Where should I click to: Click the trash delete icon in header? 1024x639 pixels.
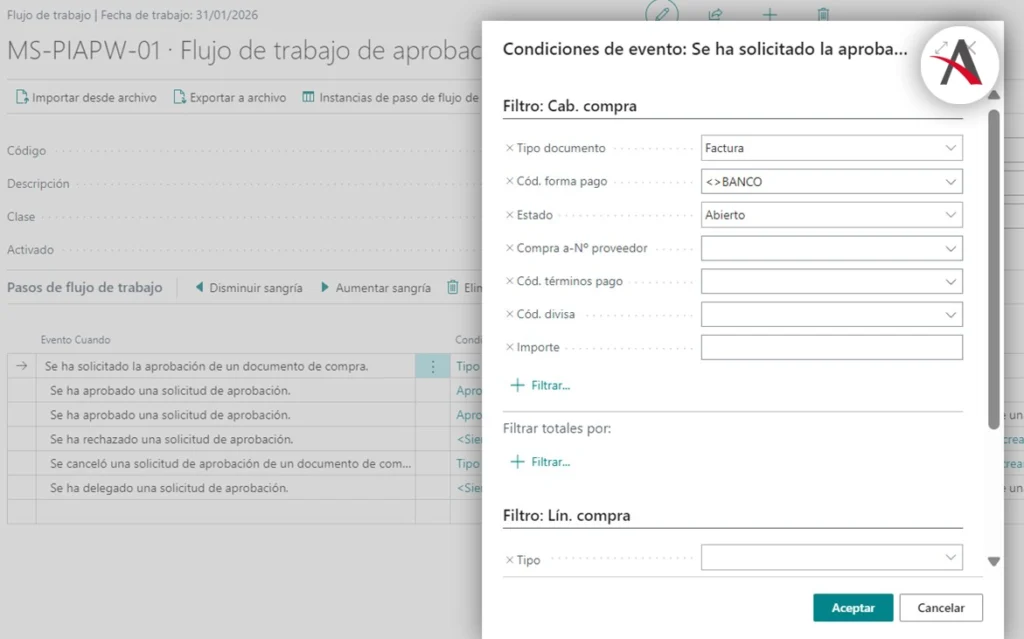pyautogui.click(x=823, y=14)
